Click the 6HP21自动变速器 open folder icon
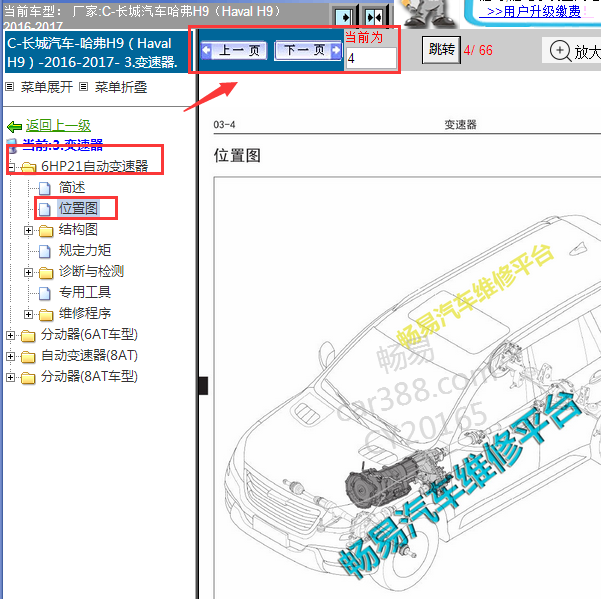 point(28,167)
